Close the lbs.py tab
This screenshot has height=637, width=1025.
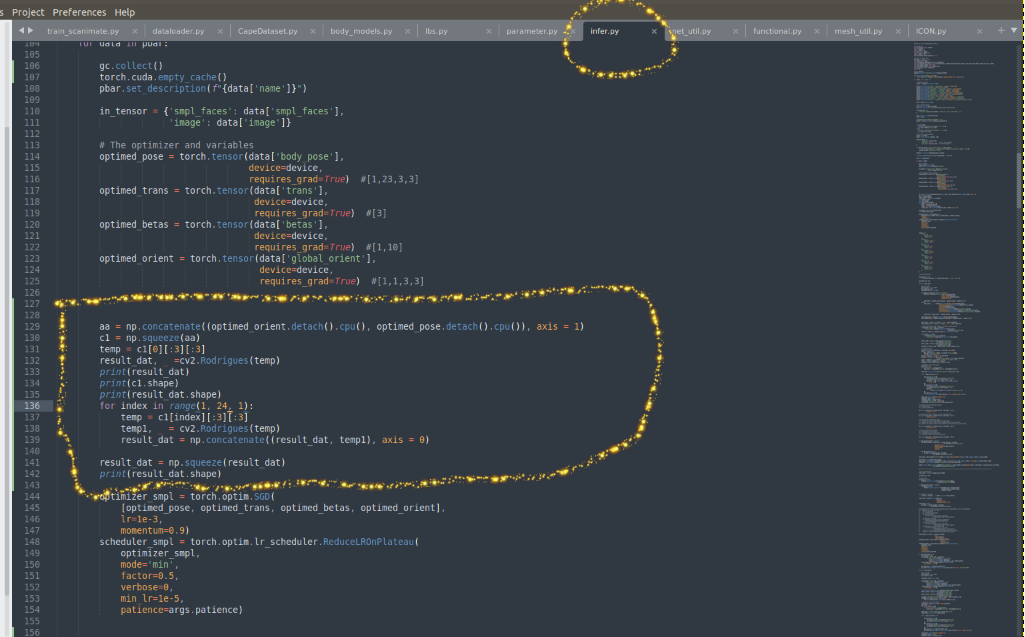coord(488,31)
